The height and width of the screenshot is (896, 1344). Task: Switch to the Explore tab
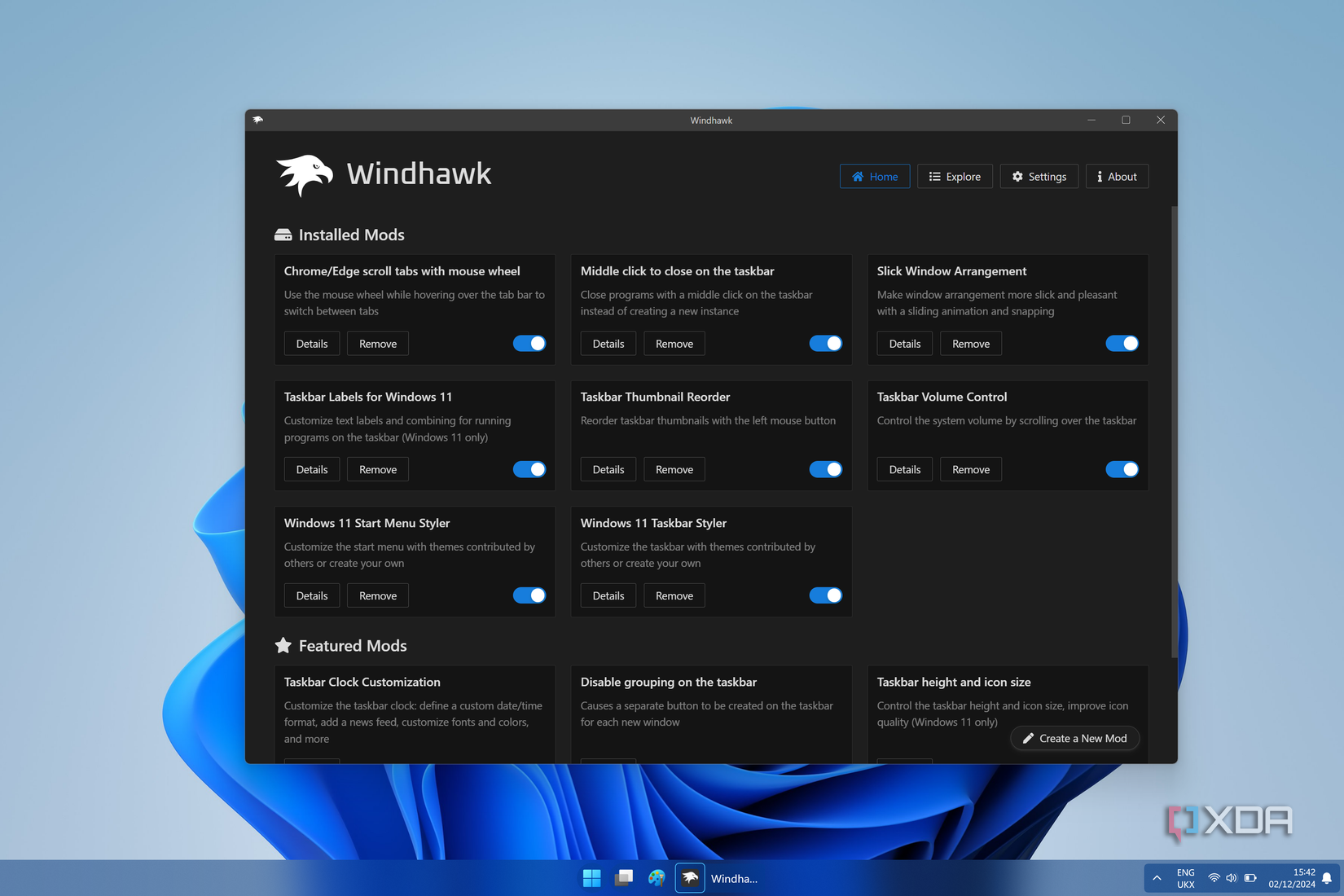click(955, 176)
